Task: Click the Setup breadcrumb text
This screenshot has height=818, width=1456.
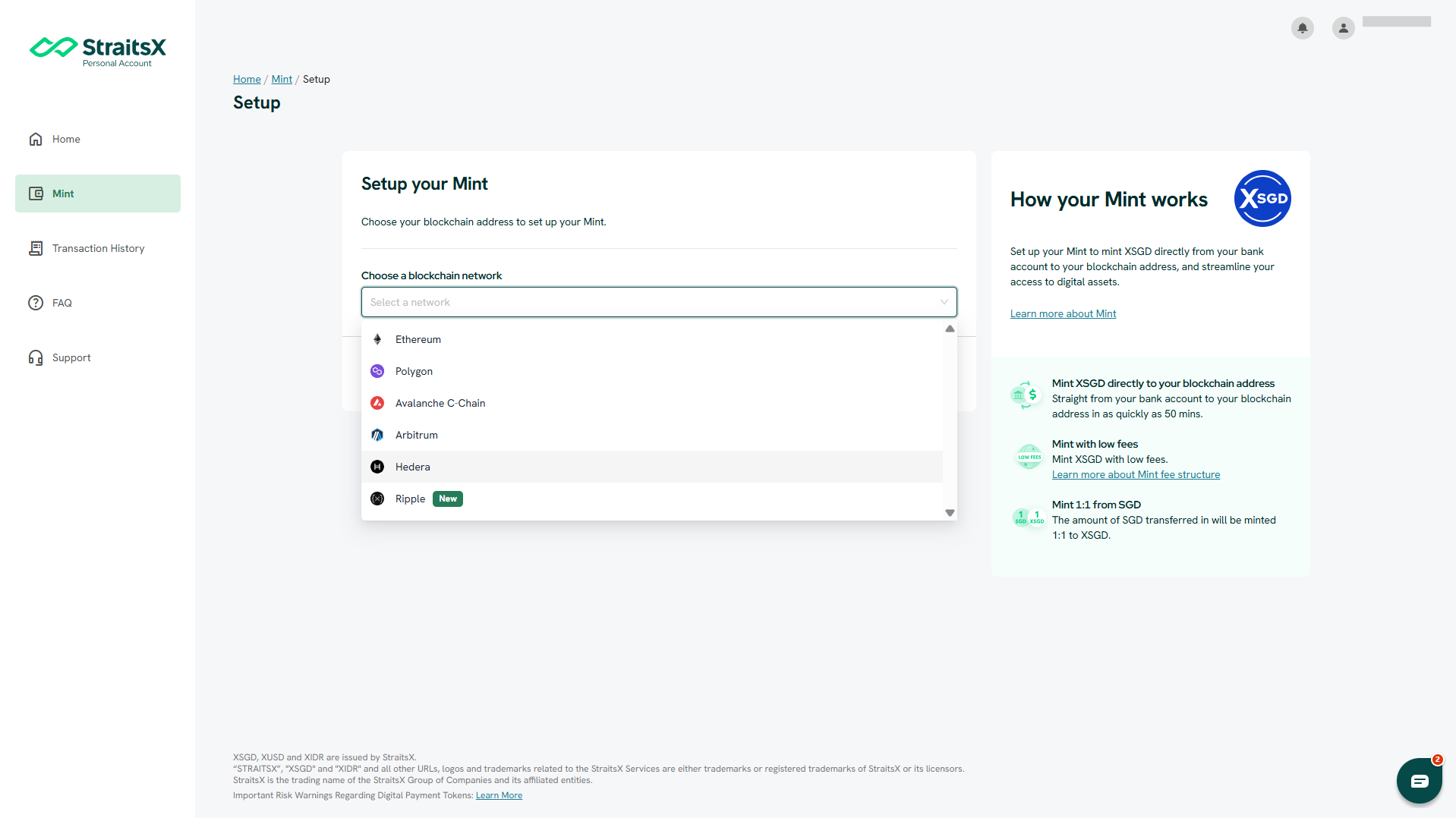Action: (x=317, y=79)
